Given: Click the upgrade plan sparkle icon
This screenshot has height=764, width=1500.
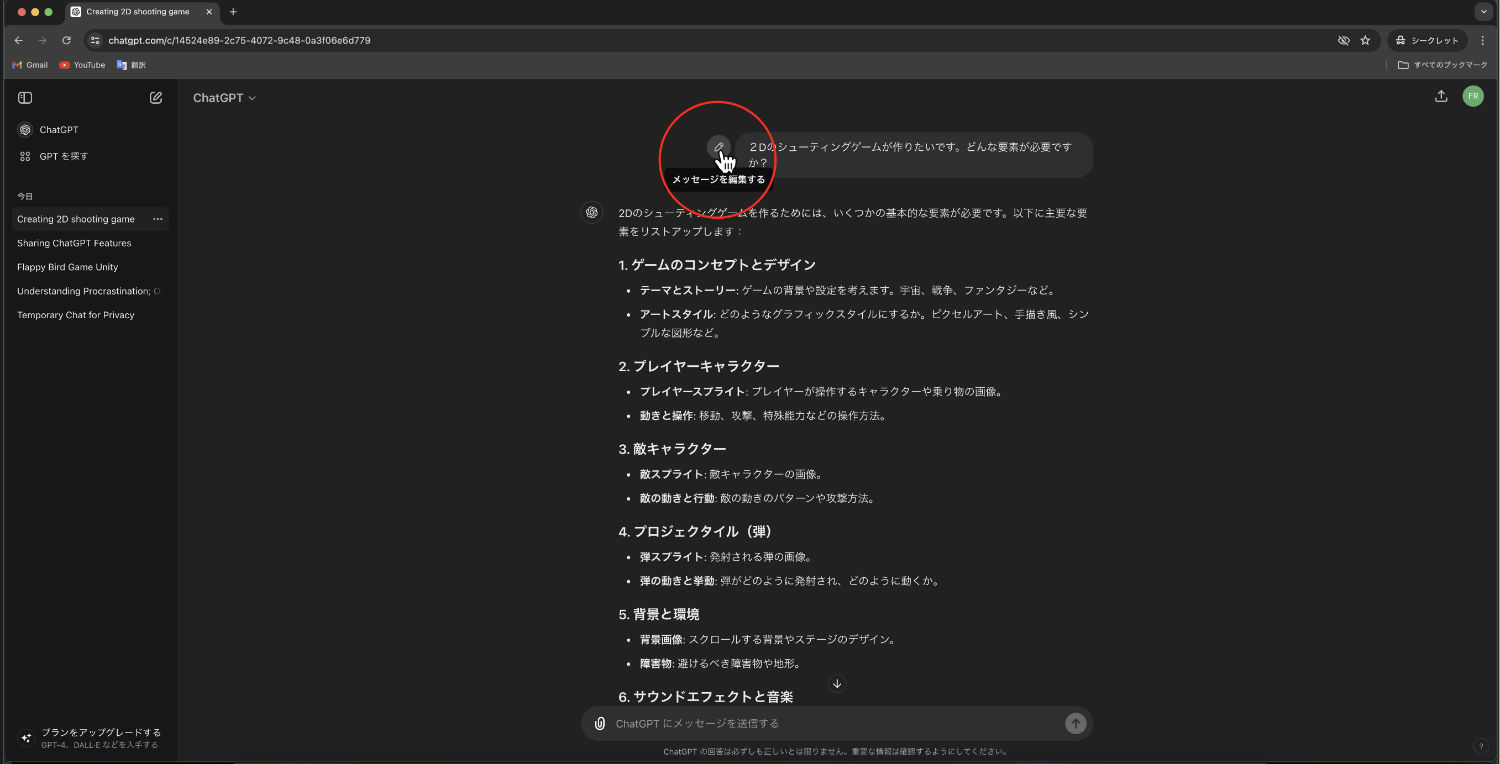Looking at the screenshot, I should [x=26, y=738].
